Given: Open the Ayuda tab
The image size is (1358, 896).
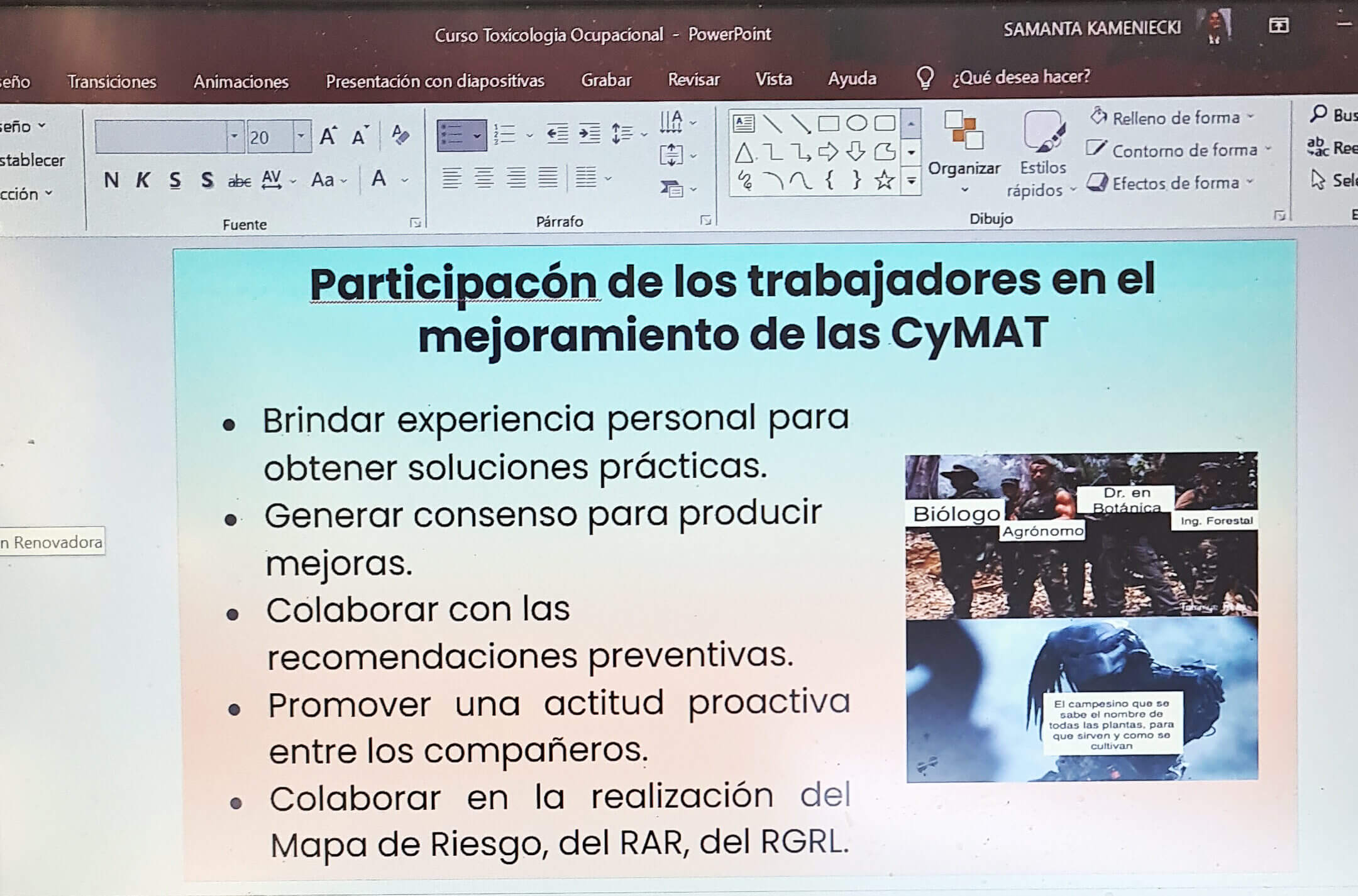Looking at the screenshot, I should (852, 78).
